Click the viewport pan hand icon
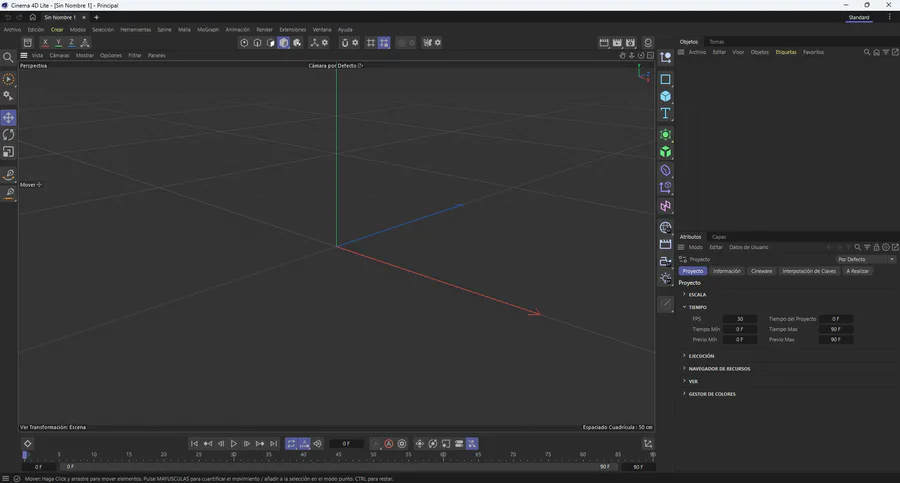 [622, 56]
